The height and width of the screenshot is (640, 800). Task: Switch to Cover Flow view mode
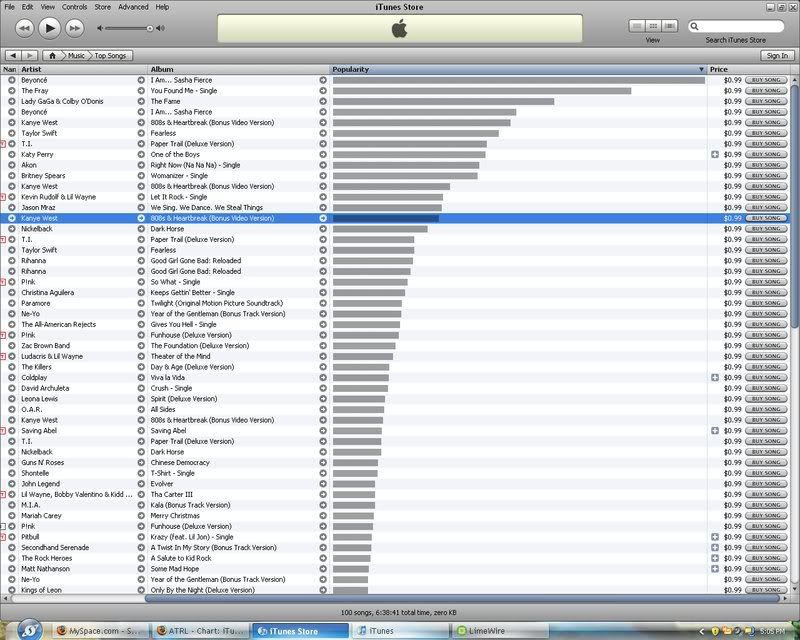tap(669, 26)
